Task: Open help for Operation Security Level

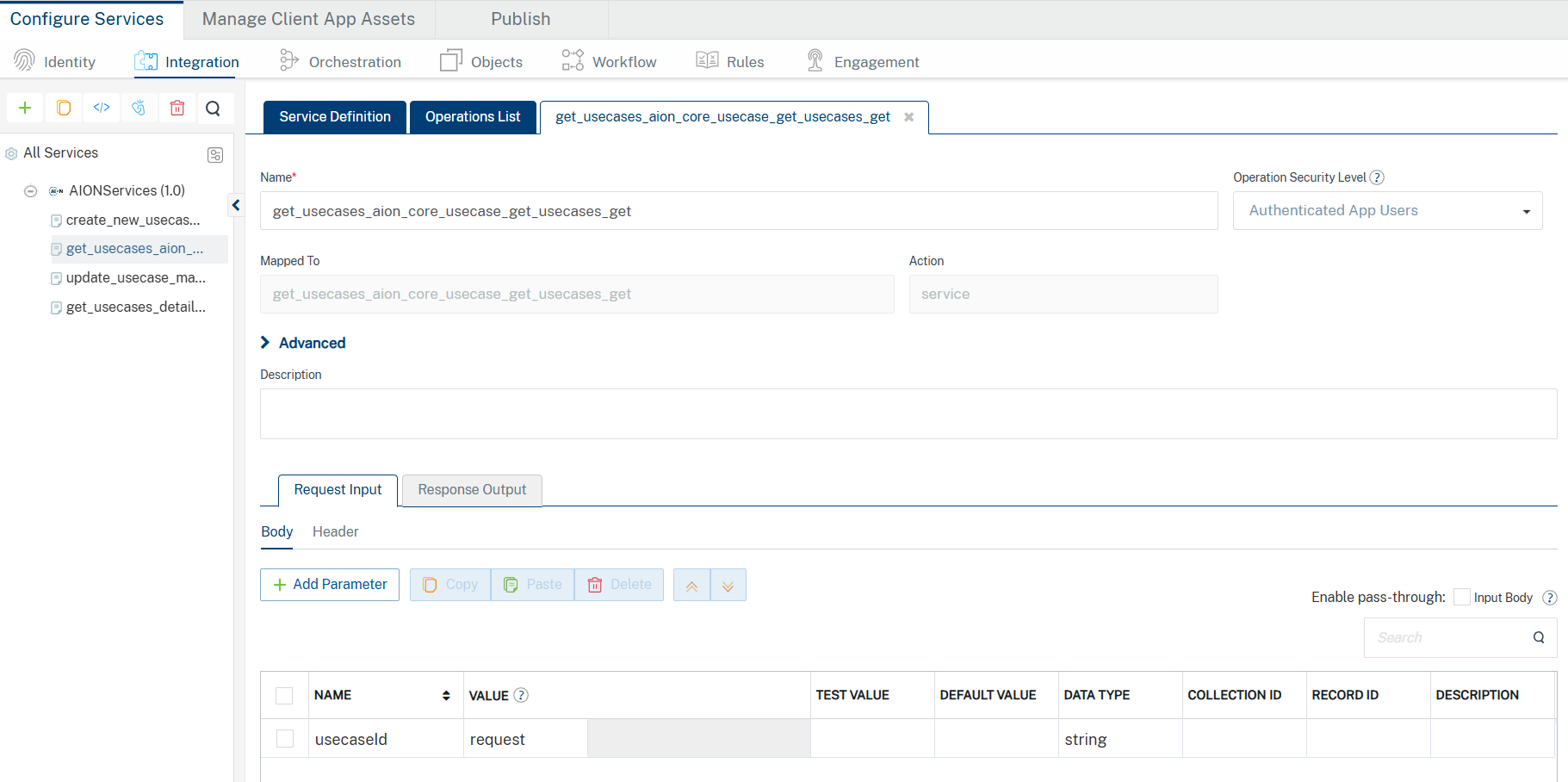Action: (x=1377, y=177)
